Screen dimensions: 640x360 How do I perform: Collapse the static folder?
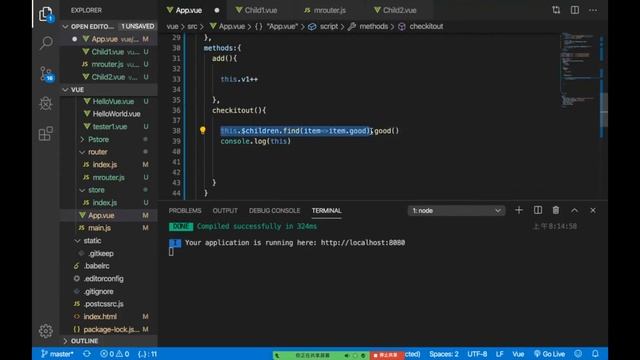(92, 240)
